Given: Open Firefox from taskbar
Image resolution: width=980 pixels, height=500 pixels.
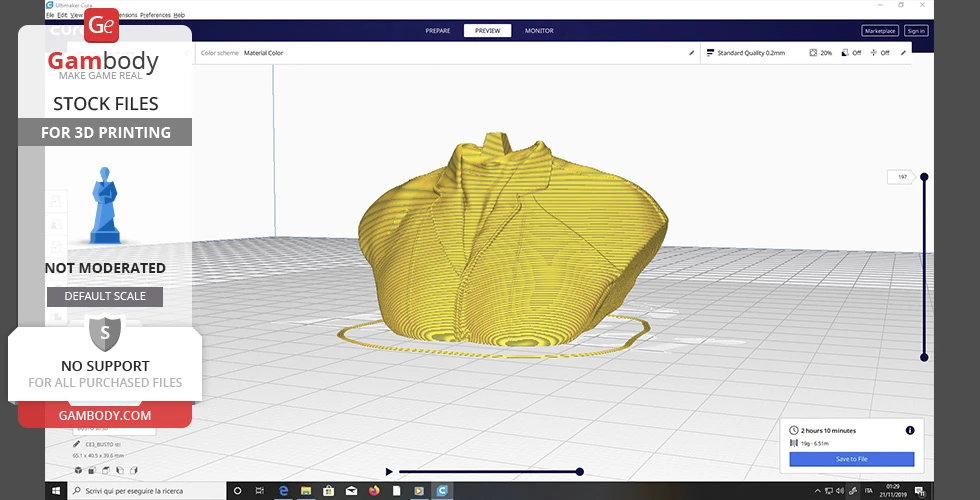Looking at the screenshot, I should 374,491.
